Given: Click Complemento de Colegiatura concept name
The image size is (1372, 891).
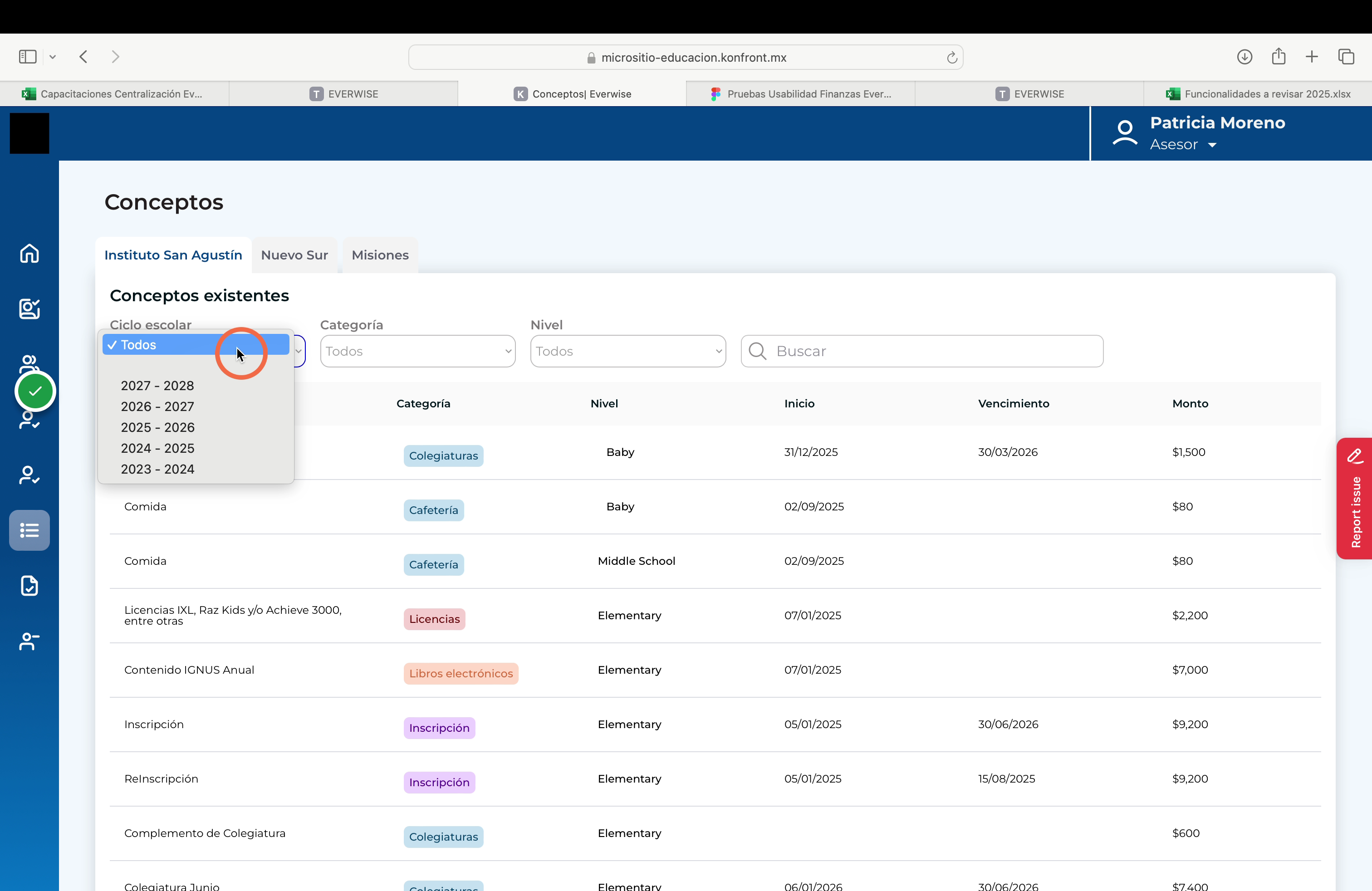Looking at the screenshot, I should (205, 833).
